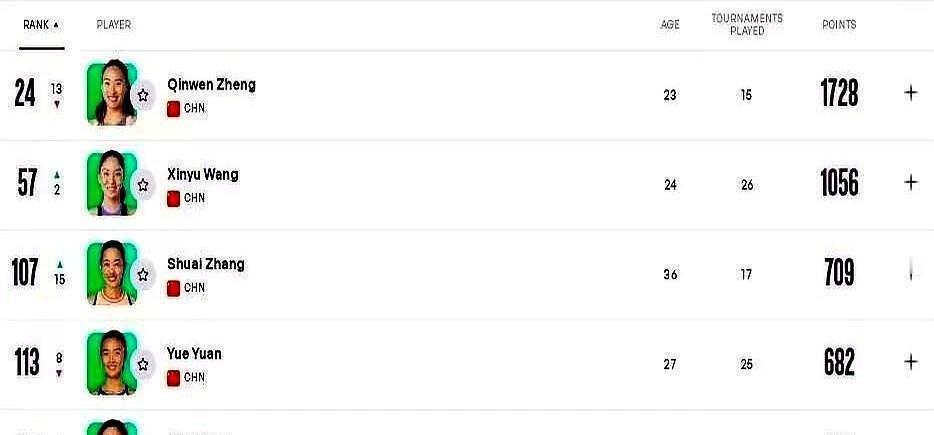Open Xinyu Wang's player name link

tap(202, 174)
